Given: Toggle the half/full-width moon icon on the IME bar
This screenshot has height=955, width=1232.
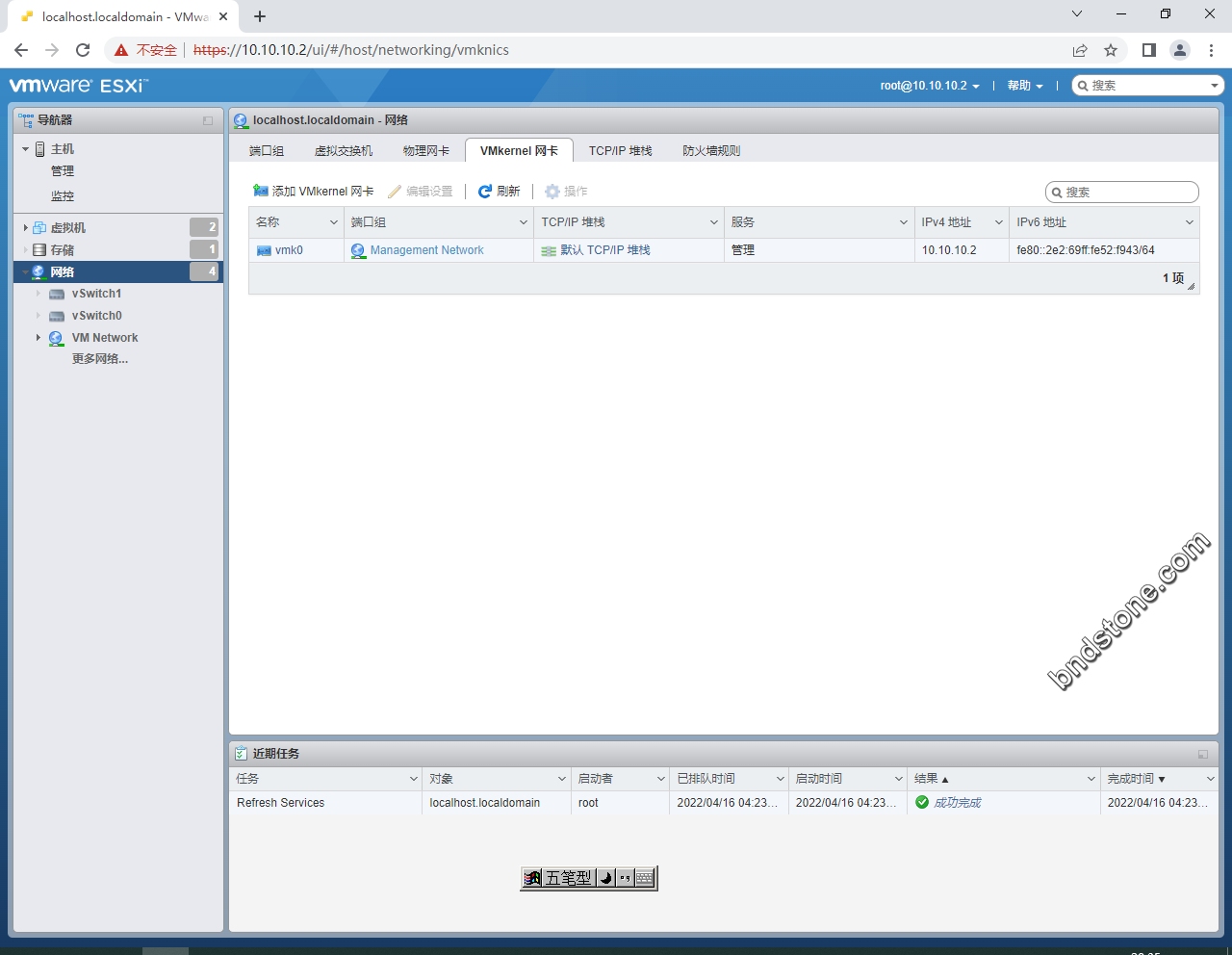Looking at the screenshot, I should point(605,878).
